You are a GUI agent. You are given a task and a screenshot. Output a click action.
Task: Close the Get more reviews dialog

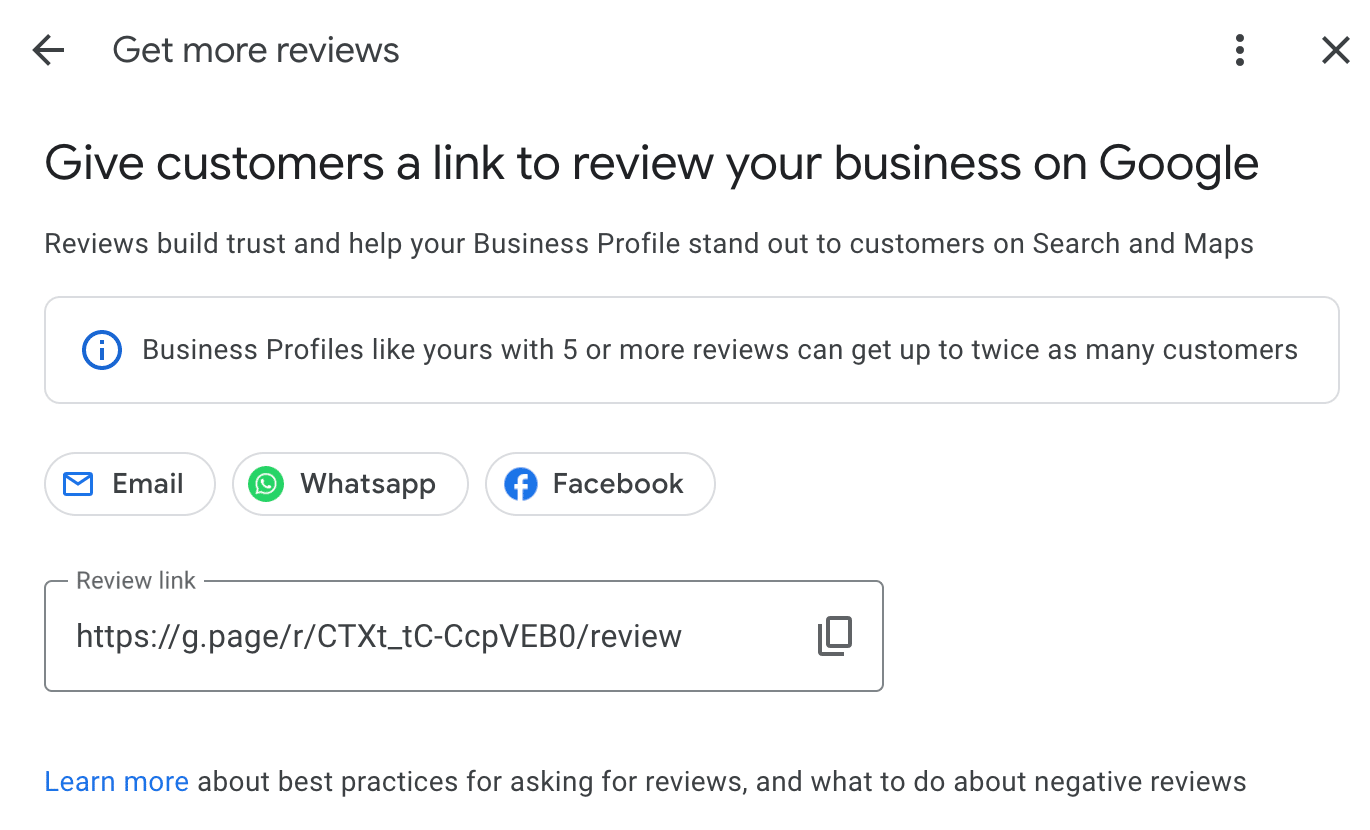coord(1336,50)
